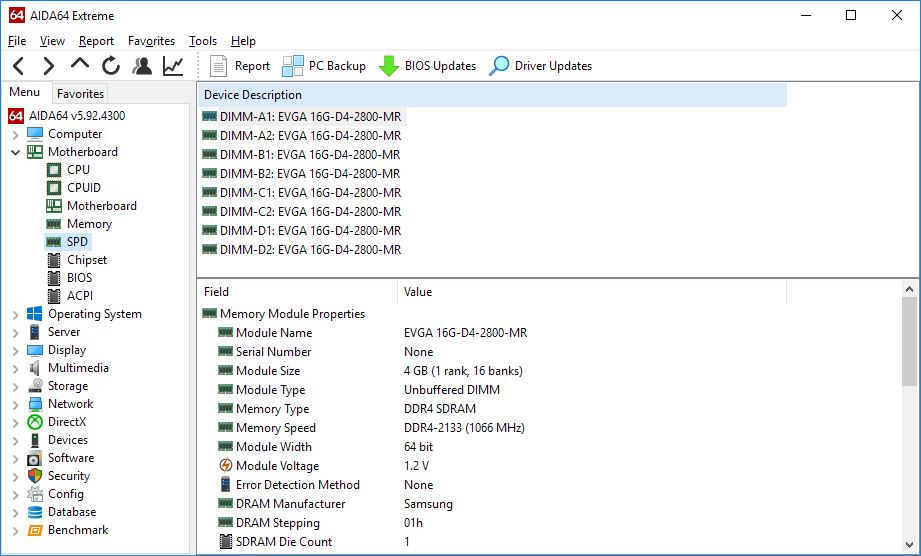Open the graph tool icon
This screenshot has height=556, width=921.
click(x=173, y=66)
